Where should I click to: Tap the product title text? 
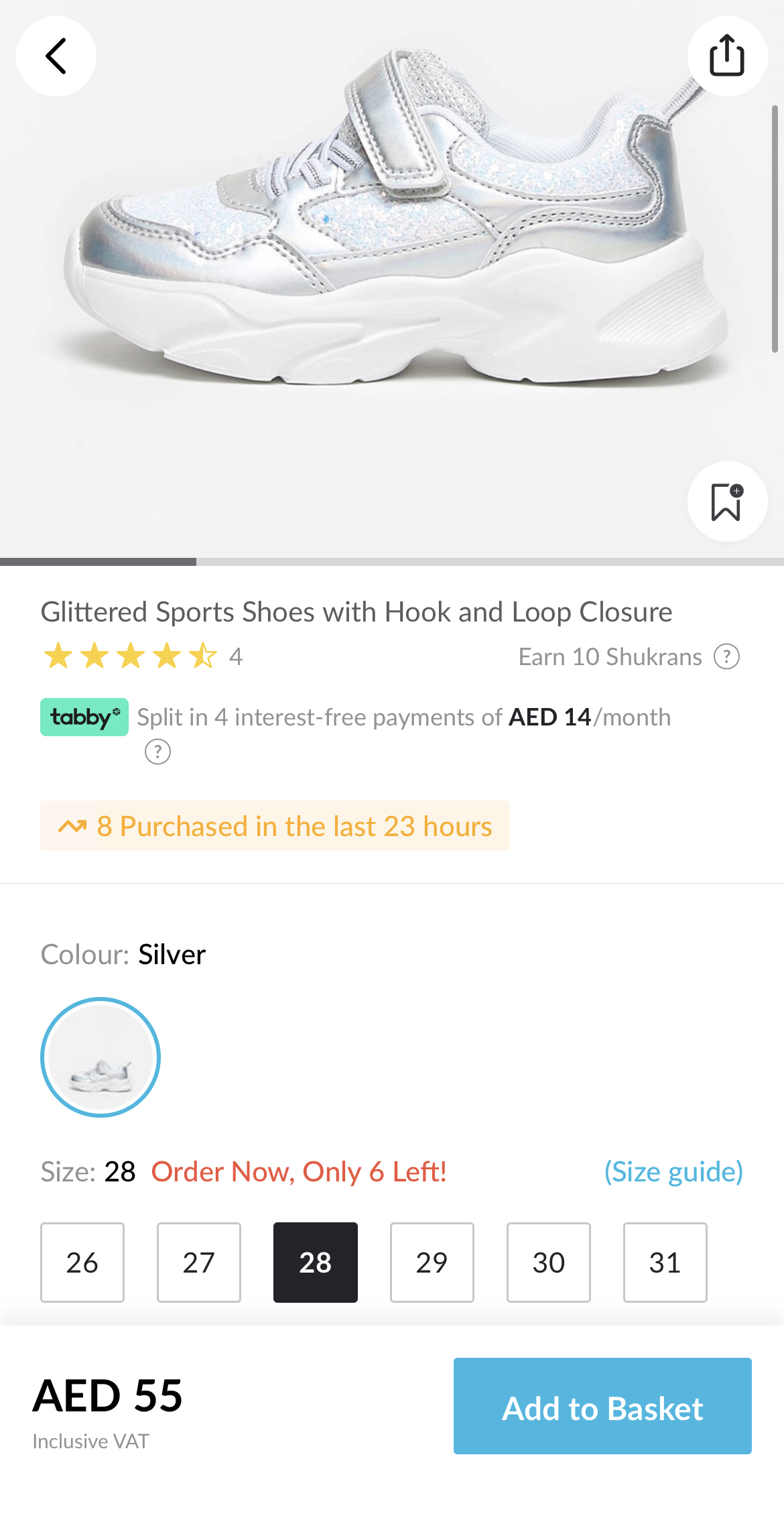pos(356,612)
